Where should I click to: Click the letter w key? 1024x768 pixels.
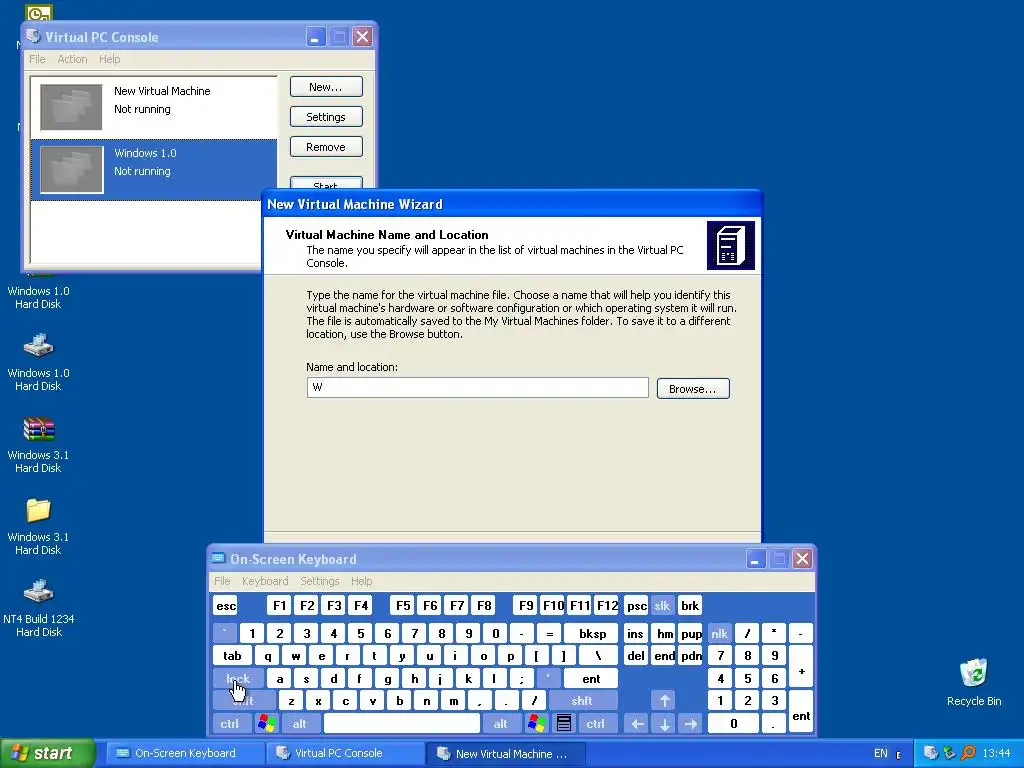tap(295, 656)
